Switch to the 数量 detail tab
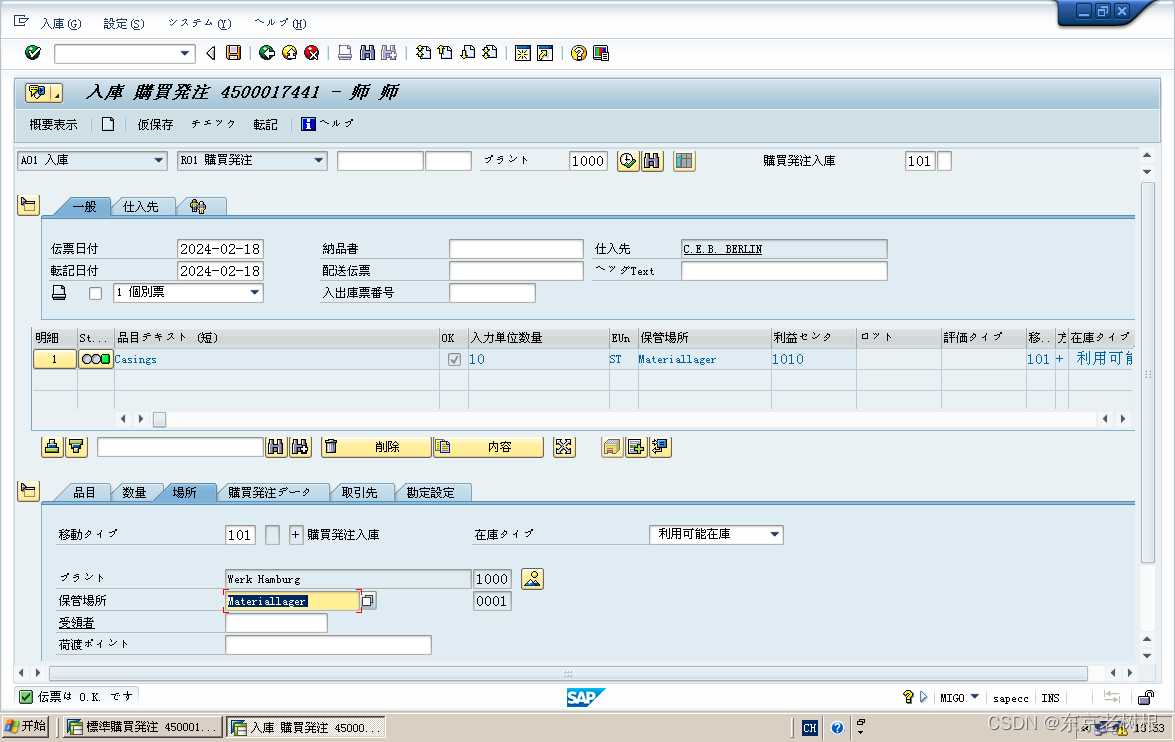The height and width of the screenshot is (742, 1175). click(134, 492)
